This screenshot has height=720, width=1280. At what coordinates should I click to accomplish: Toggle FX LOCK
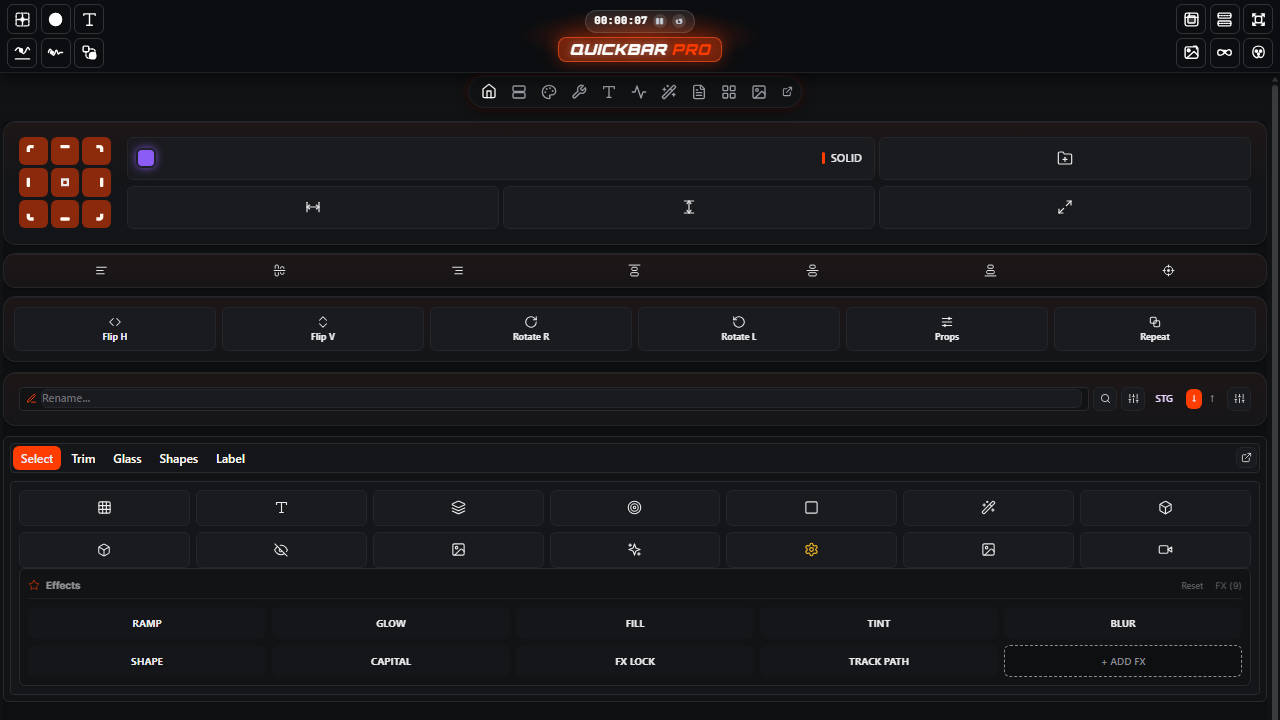635,661
